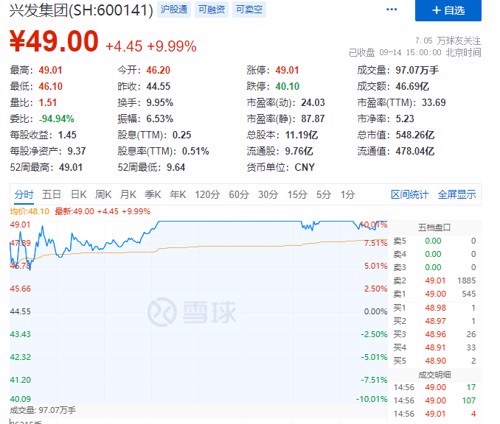Click the 52周最低 9.64 value

[x=176, y=167]
